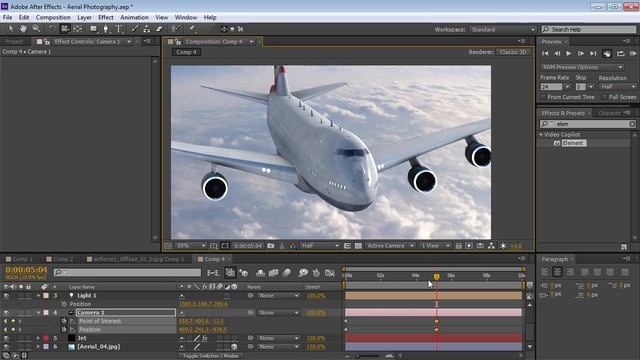640x360 pixels.
Task: Open the Layer menu
Action: pyautogui.click(x=84, y=18)
